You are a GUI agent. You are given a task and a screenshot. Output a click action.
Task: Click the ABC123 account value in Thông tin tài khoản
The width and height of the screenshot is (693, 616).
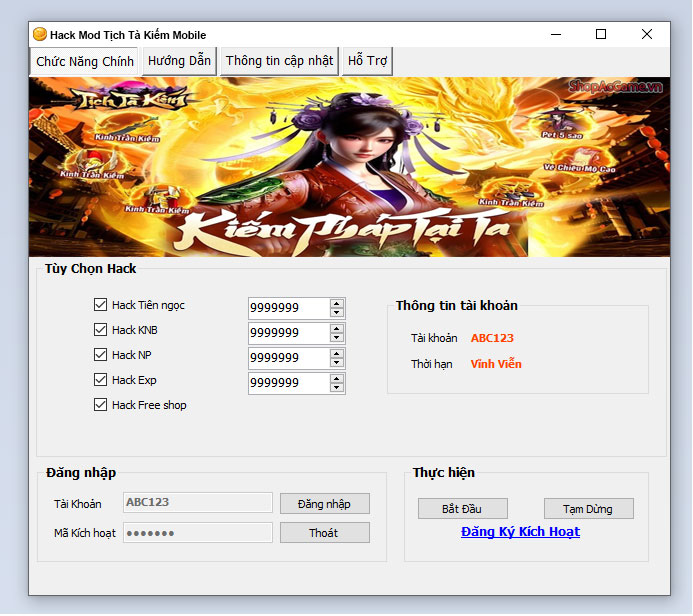[x=492, y=338]
